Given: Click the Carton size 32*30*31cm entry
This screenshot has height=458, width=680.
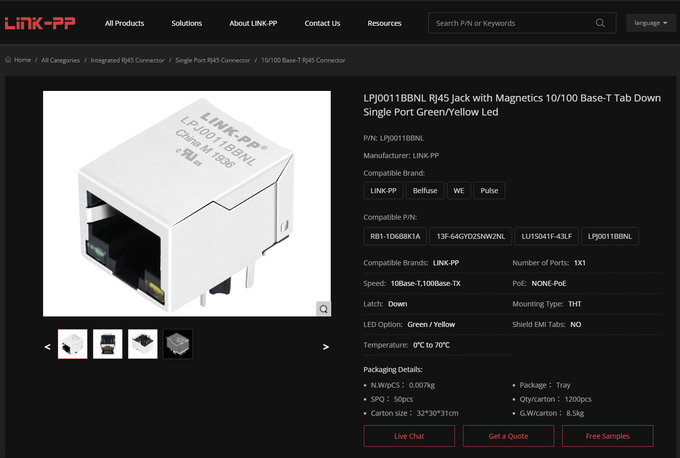Looking at the screenshot, I should tap(414, 413).
